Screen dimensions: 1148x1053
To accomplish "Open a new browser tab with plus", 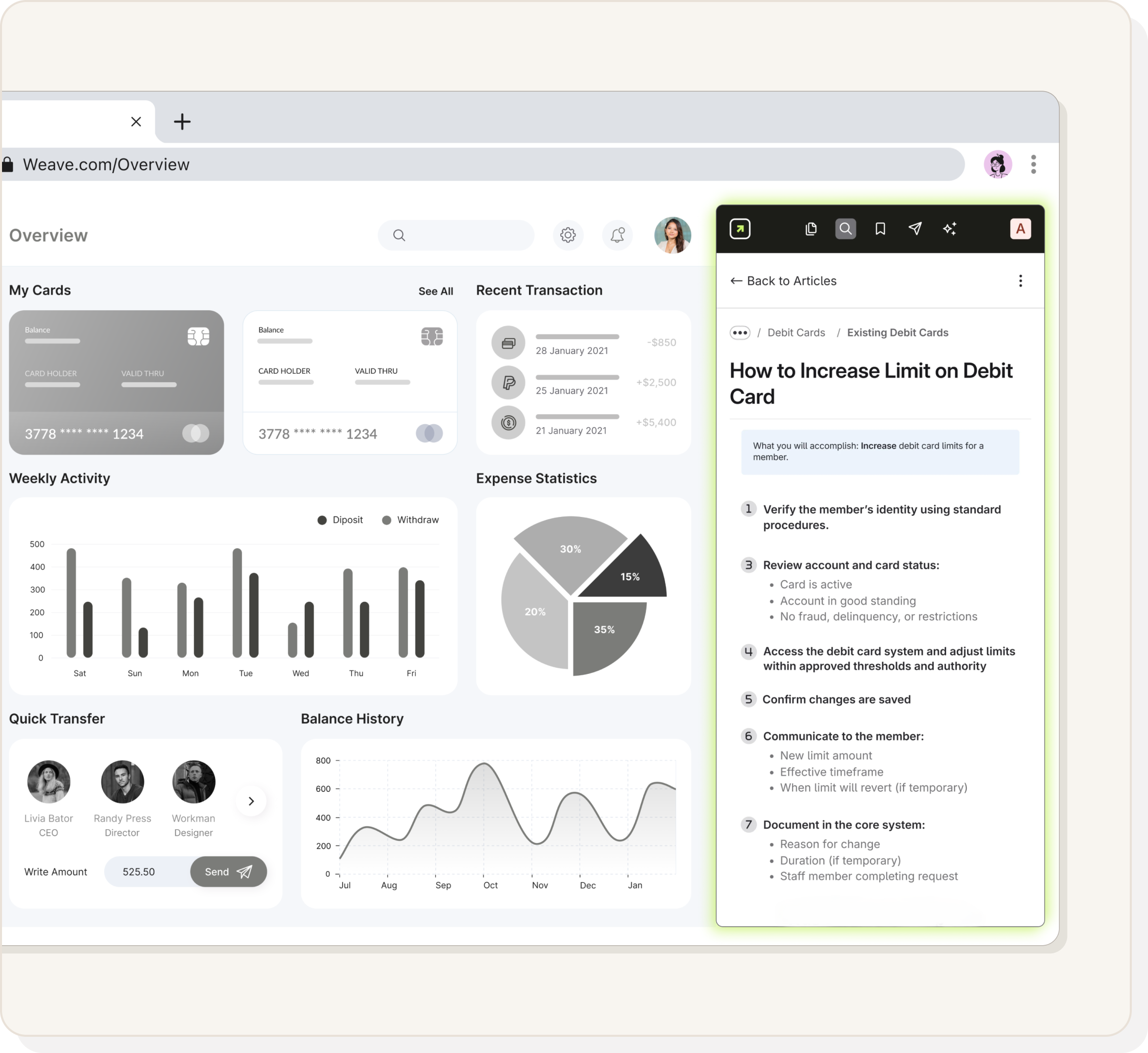I will pos(182,121).
